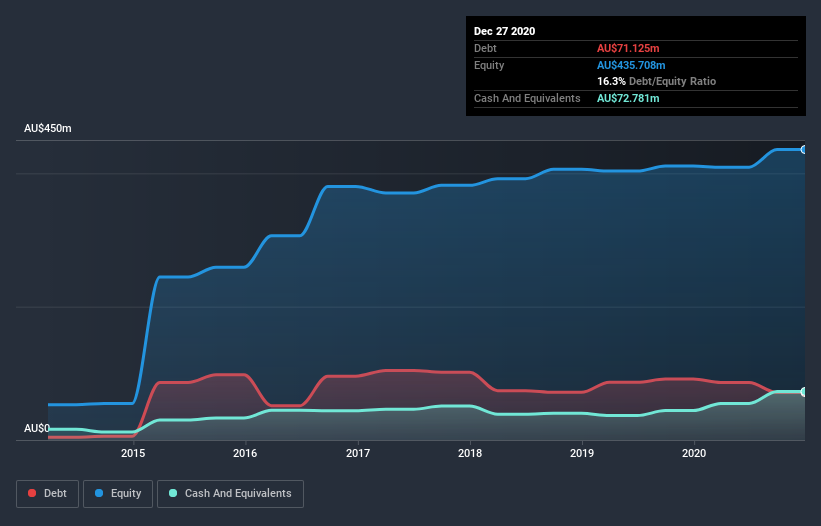821x526 pixels.
Task: Click the 16.3% Debt/Equity Ratio text
Action: pos(656,81)
